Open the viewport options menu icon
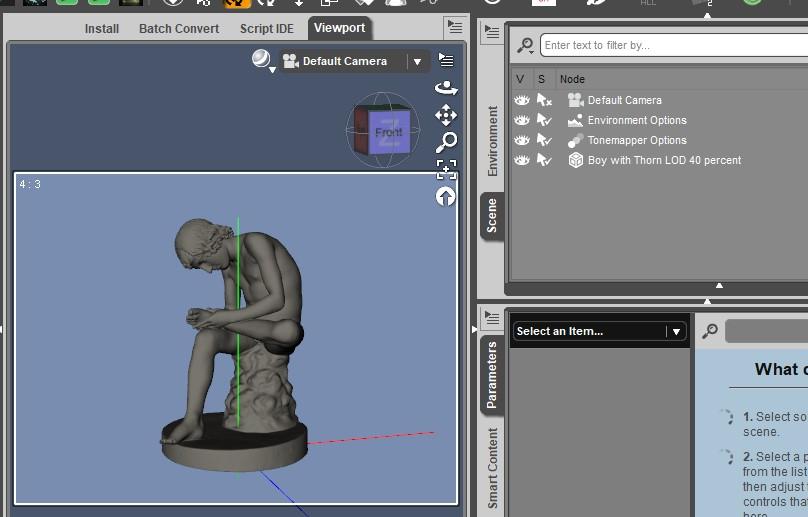The image size is (808, 517). click(x=446, y=60)
